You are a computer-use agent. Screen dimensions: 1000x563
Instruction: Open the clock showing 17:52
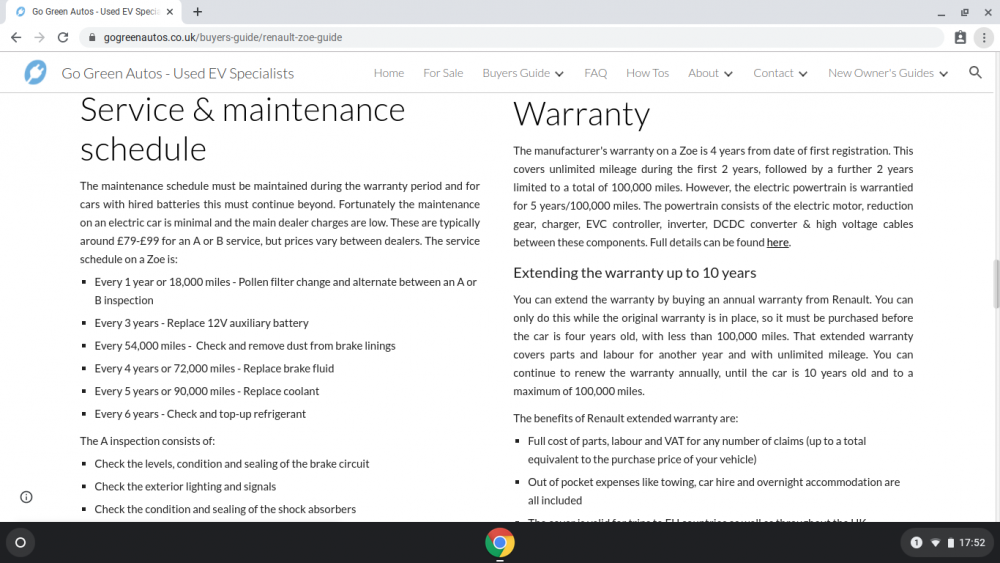pyautogui.click(x=972, y=543)
